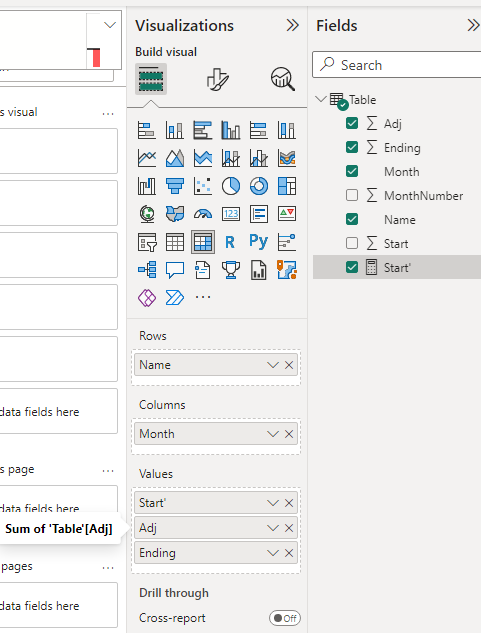
Task: Select the Funnel visual
Action: click(174, 186)
